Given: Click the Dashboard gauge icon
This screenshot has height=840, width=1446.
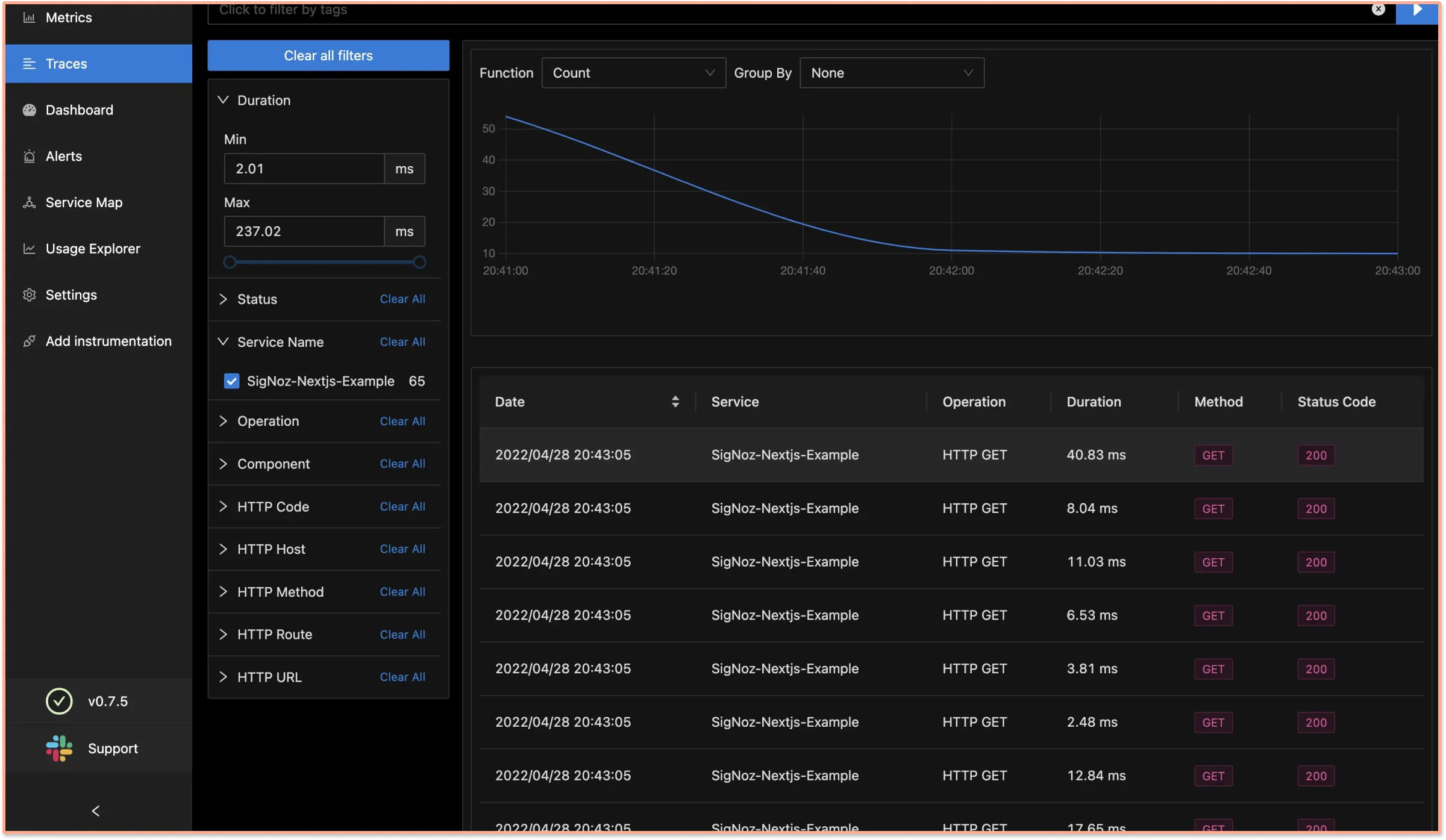Looking at the screenshot, I should pos(29,110).
